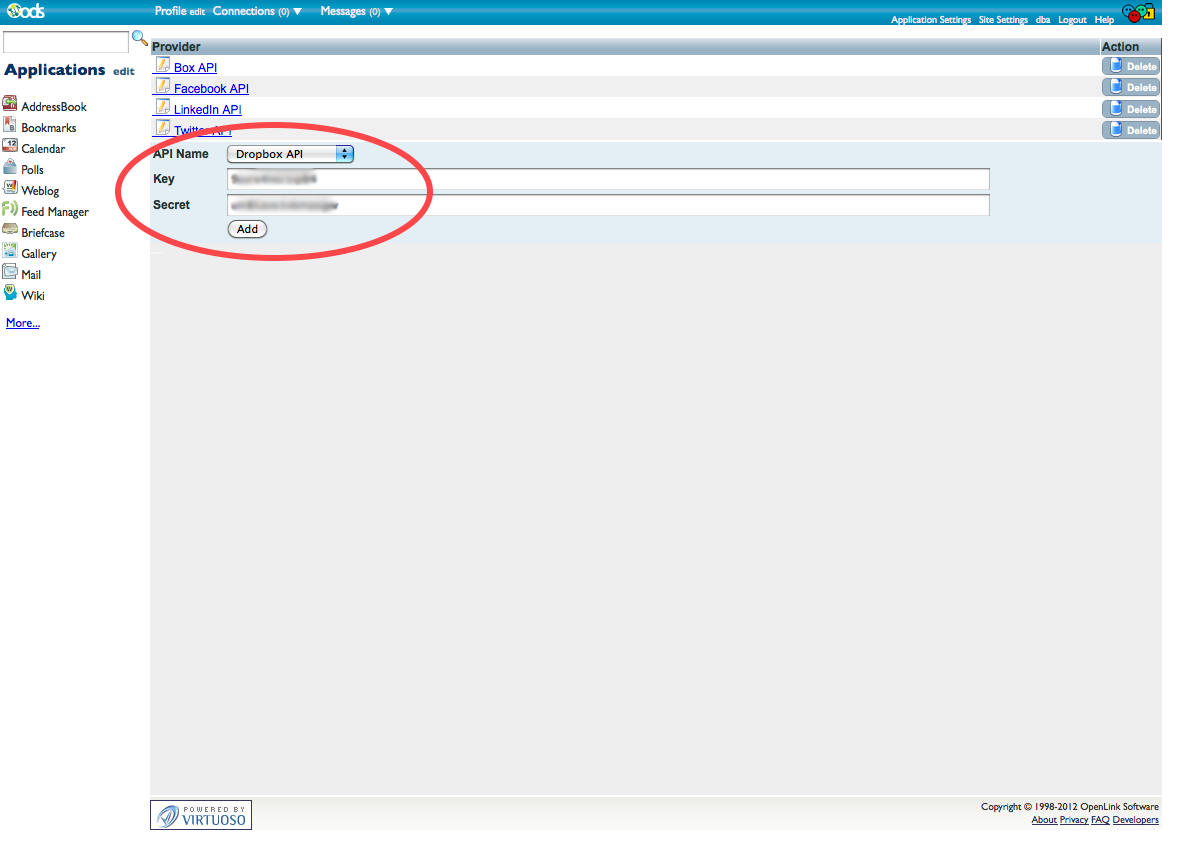
Task: Click the Powered by Virtuoso logo
Action: [201, 815]
